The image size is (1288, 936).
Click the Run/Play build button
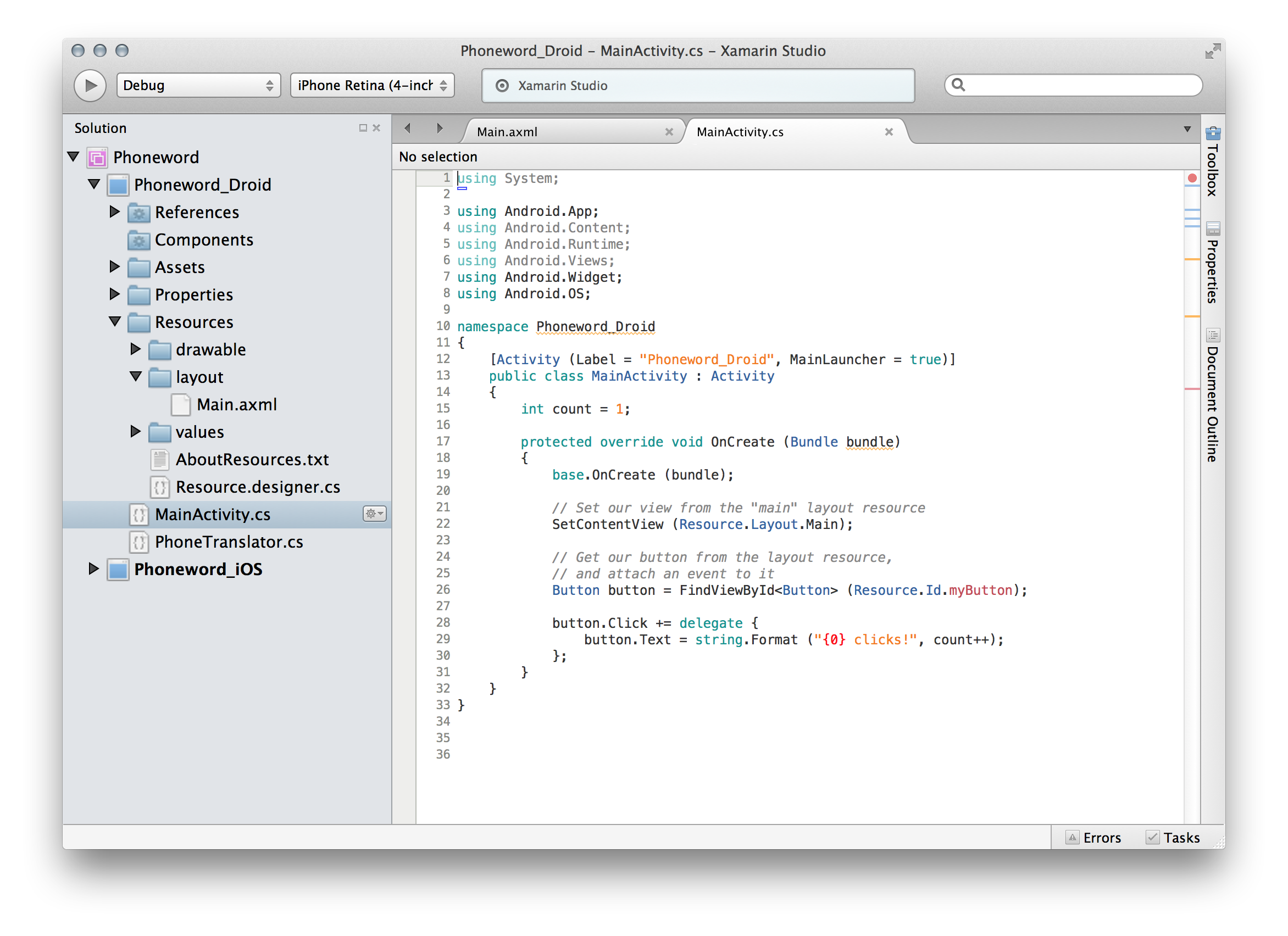tap(90, 86)
